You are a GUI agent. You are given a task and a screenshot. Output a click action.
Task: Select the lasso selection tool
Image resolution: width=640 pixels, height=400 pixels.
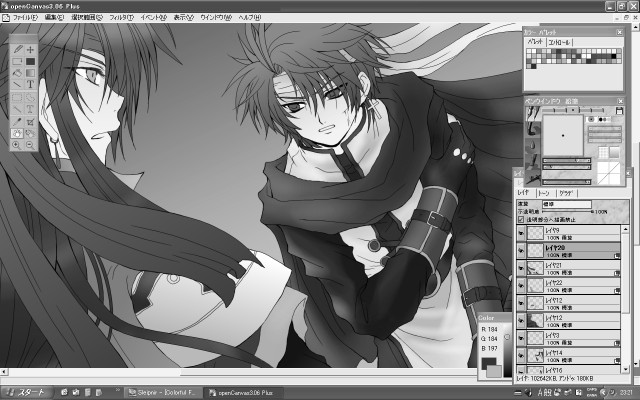tap(30, 98)
